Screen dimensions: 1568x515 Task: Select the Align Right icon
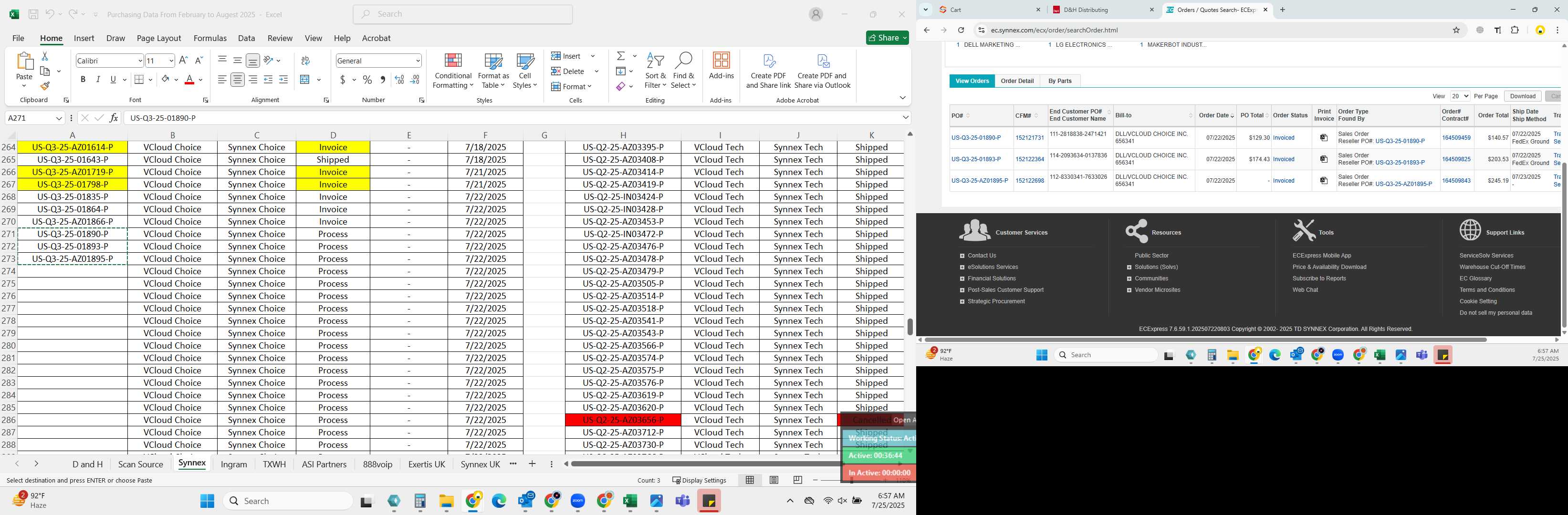[252, 80]
